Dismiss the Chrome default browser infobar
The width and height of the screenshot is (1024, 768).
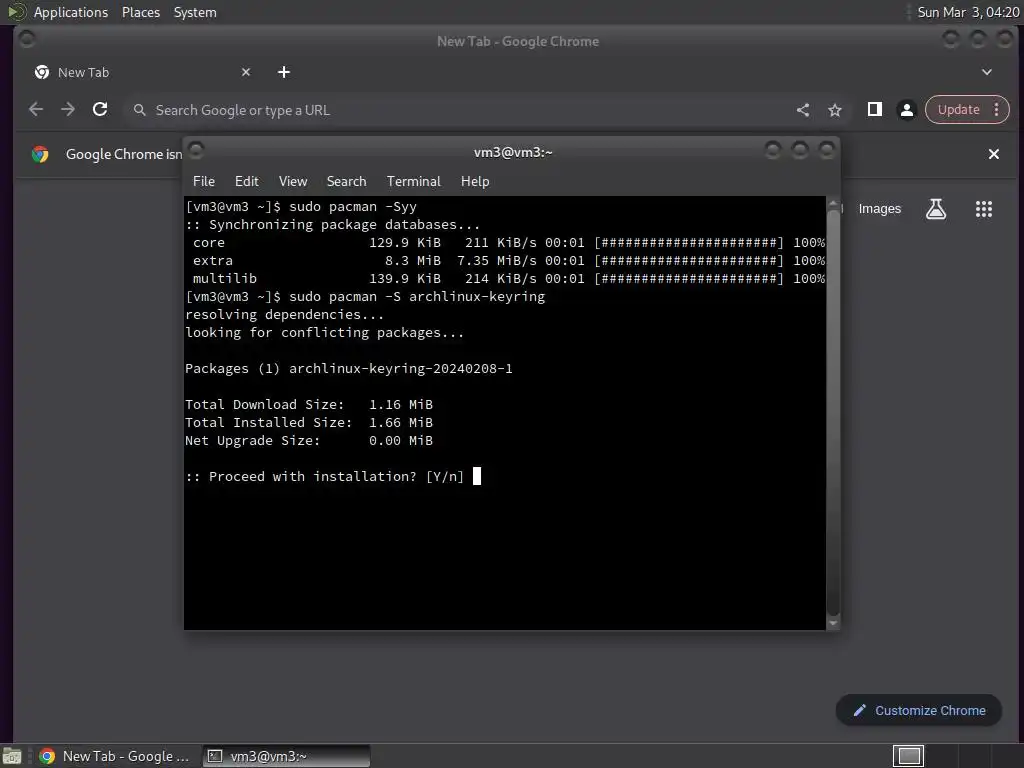(993, 154)
